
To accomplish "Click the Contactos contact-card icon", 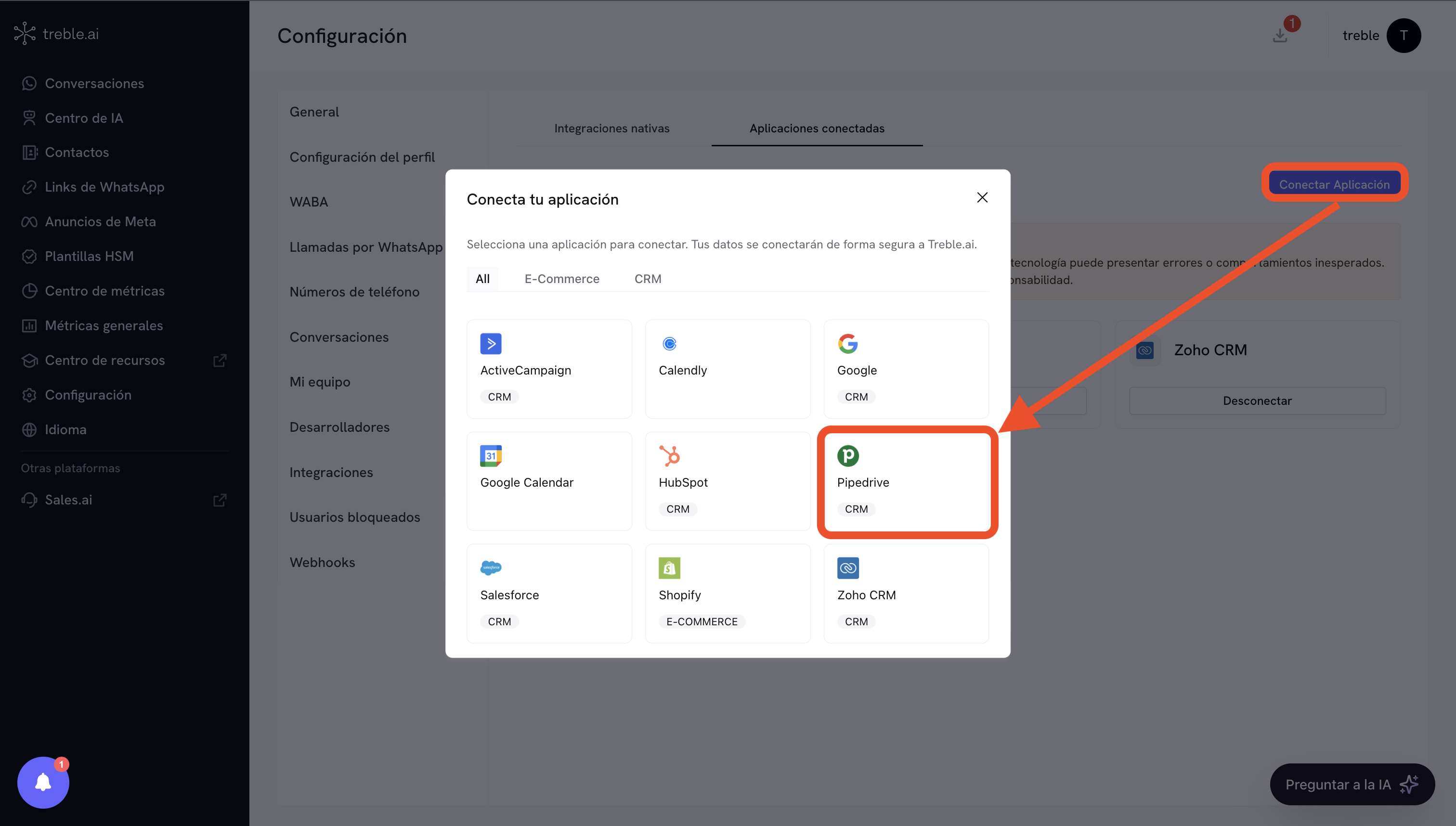I will (29, 152).
